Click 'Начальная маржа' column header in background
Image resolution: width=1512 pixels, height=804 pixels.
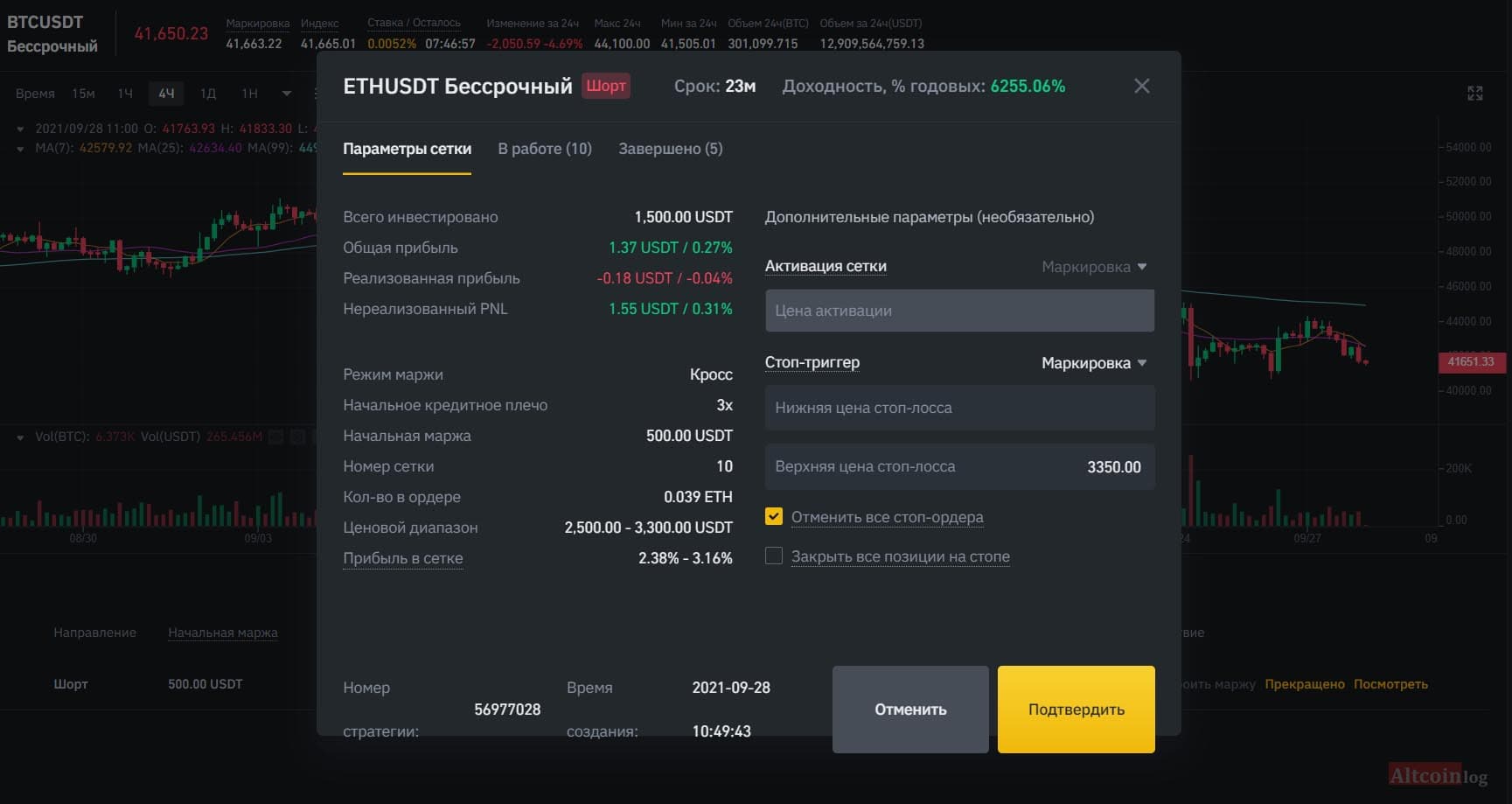pos(223,633)
